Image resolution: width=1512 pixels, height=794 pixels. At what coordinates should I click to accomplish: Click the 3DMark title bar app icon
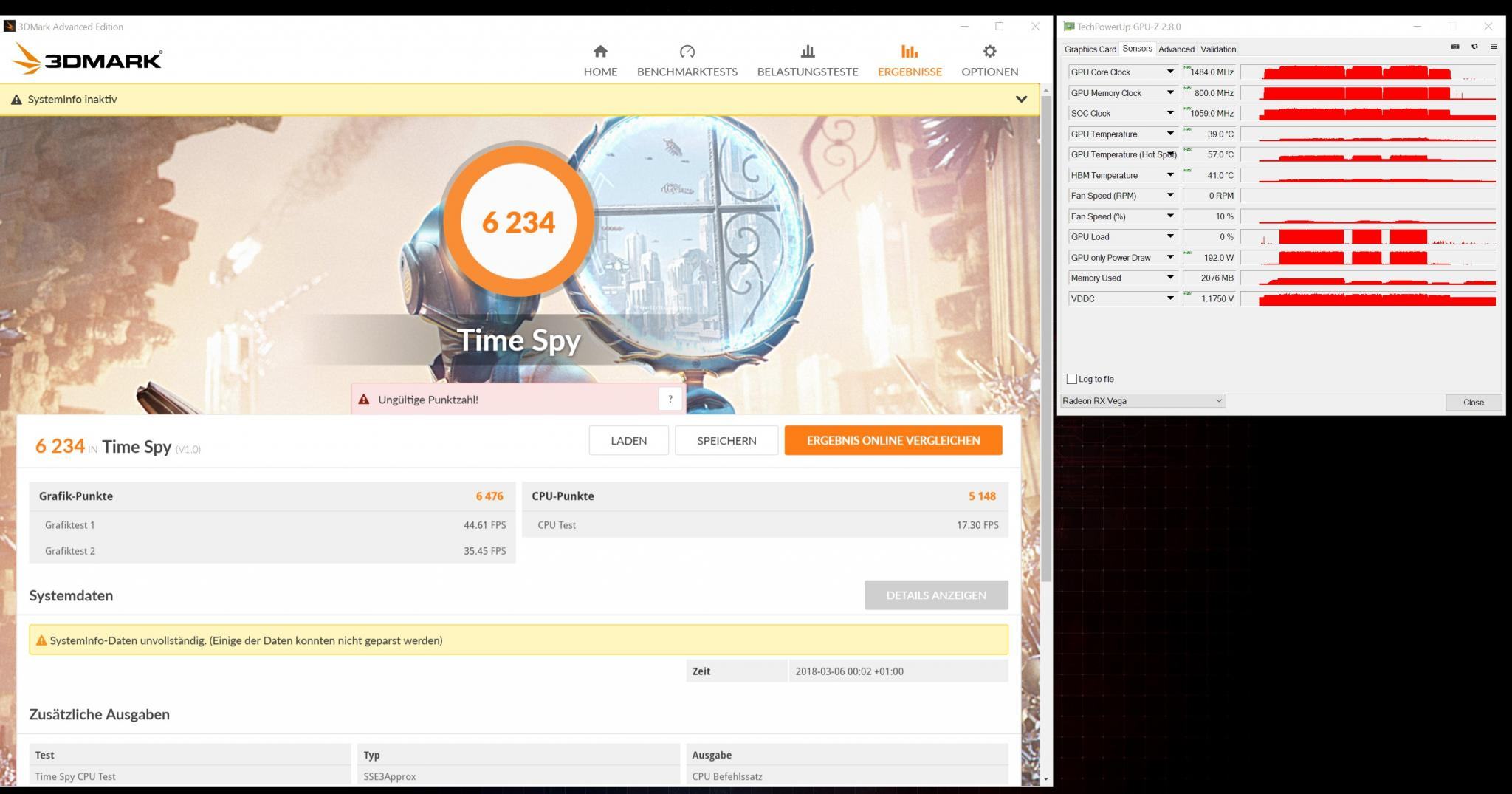10,26
